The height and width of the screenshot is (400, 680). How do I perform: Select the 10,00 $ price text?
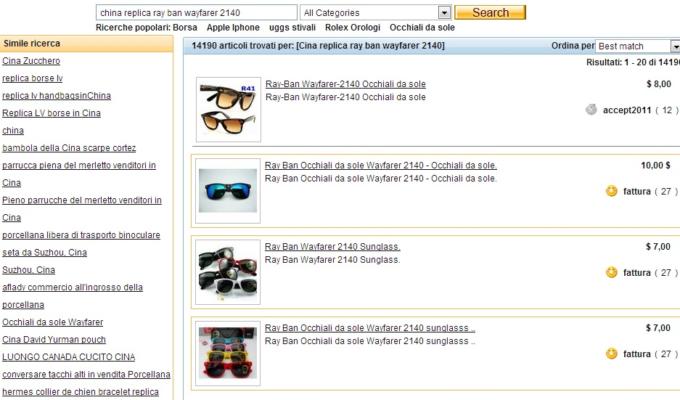coord(655,165)
